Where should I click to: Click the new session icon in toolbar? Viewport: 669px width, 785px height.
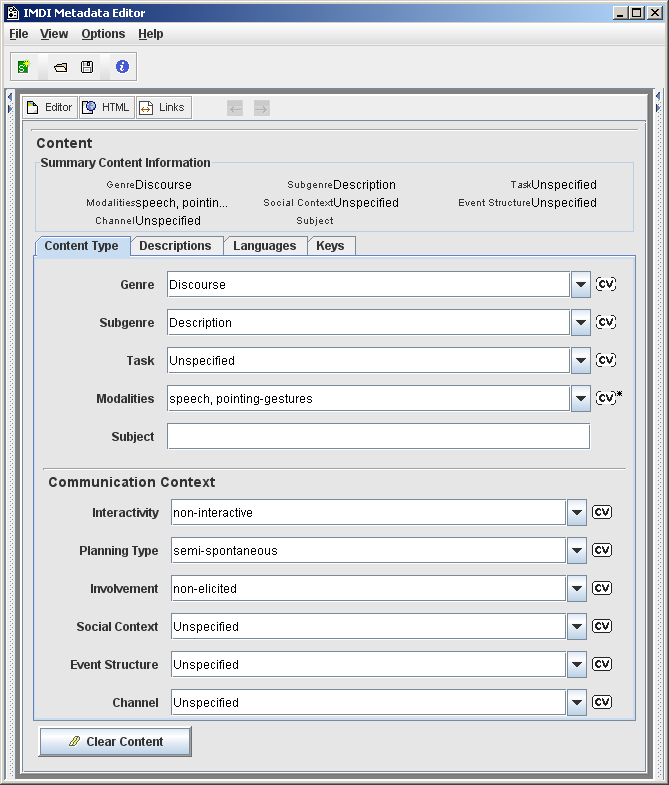[x=24, y=67]
